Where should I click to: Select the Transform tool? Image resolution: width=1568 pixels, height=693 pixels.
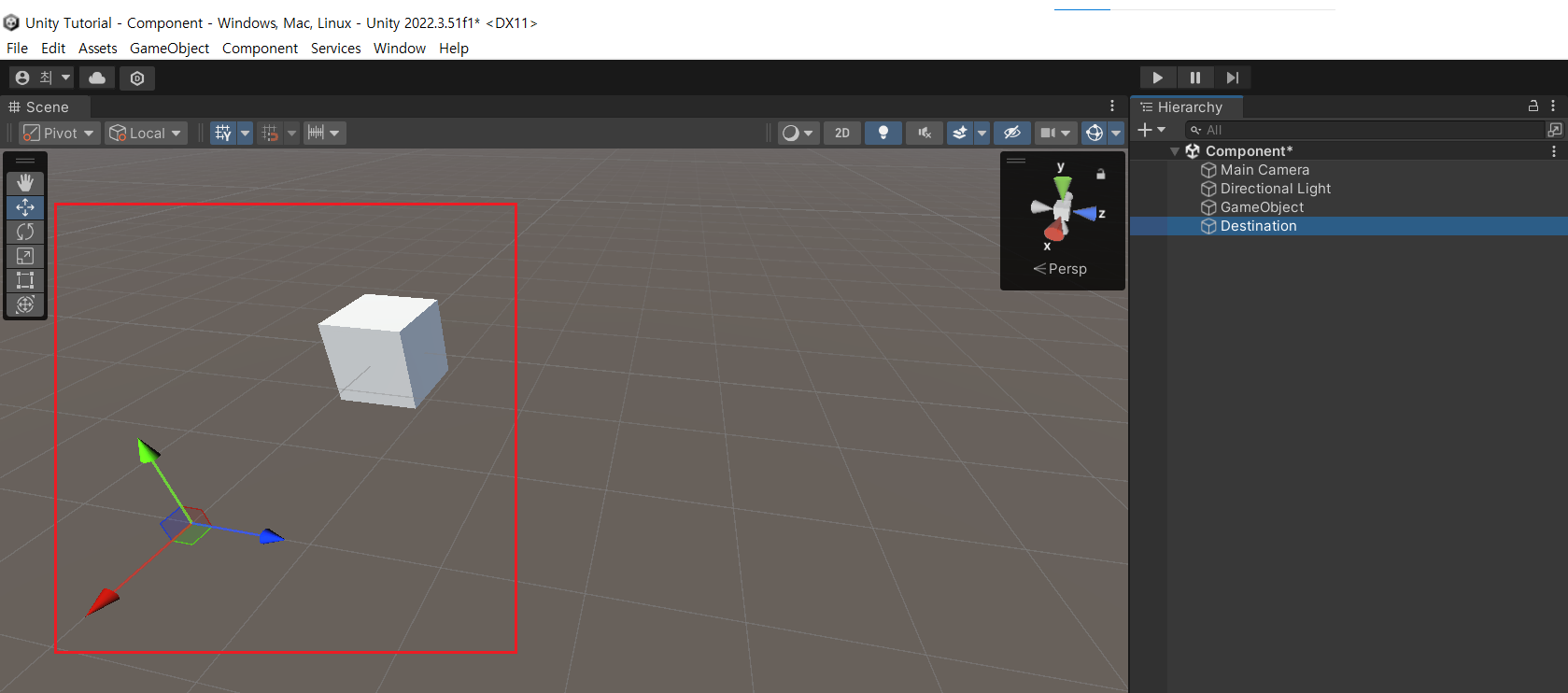[25, 304]
